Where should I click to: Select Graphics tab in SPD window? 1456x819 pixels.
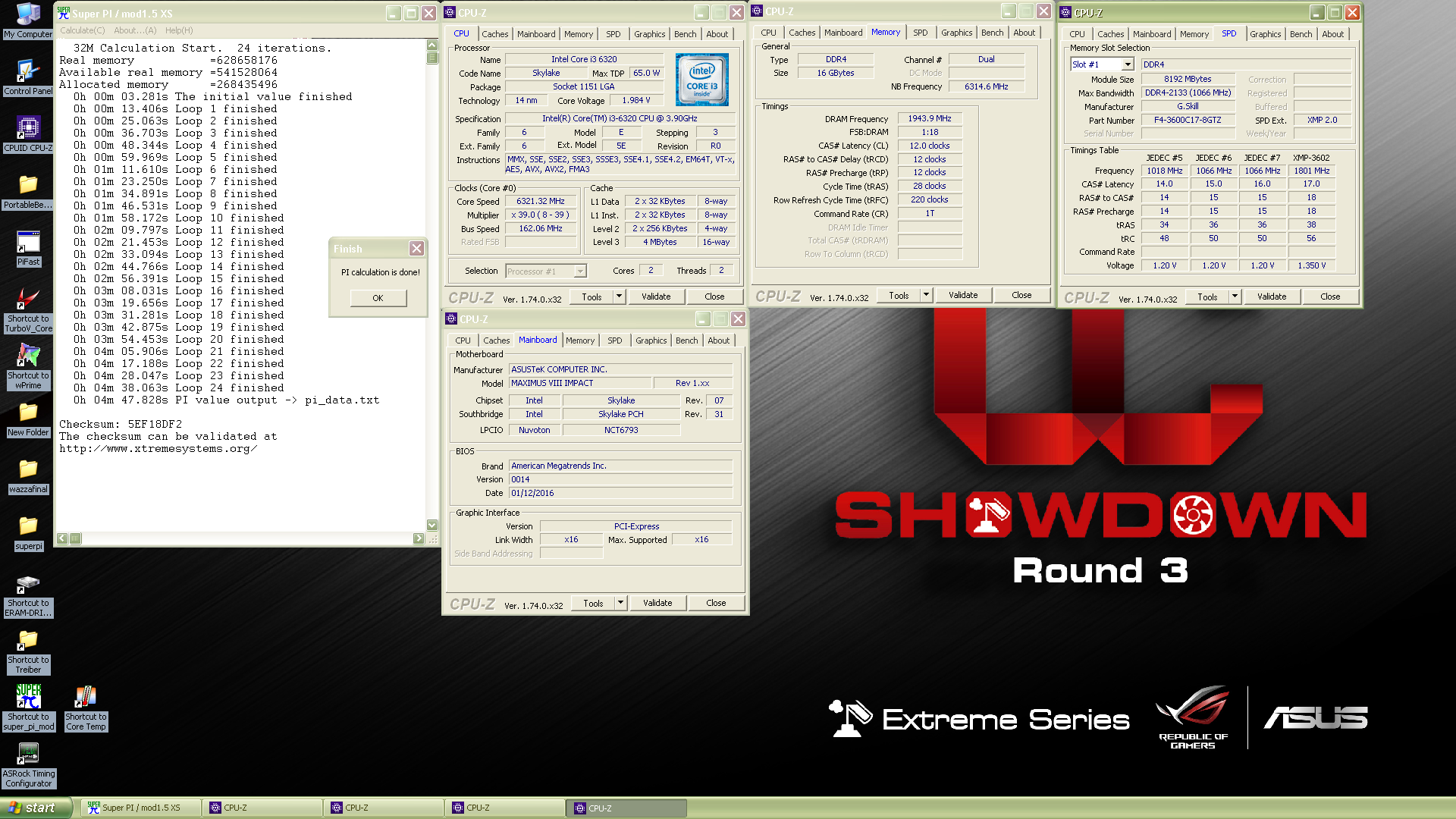(1265, 34)
